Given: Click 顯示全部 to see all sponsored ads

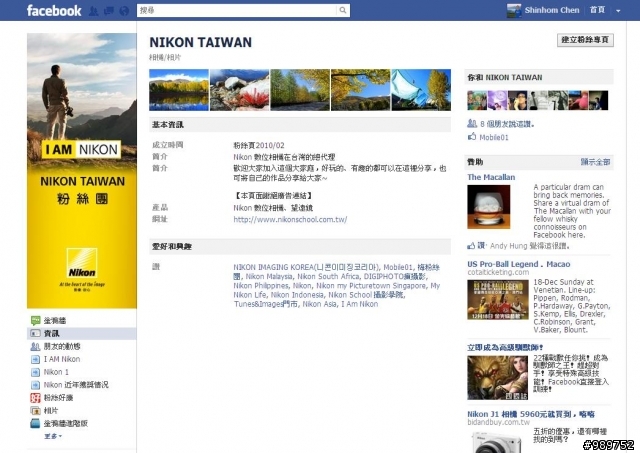Looking at the screenshot, I should pyautogui.click(x=596, y=162).
